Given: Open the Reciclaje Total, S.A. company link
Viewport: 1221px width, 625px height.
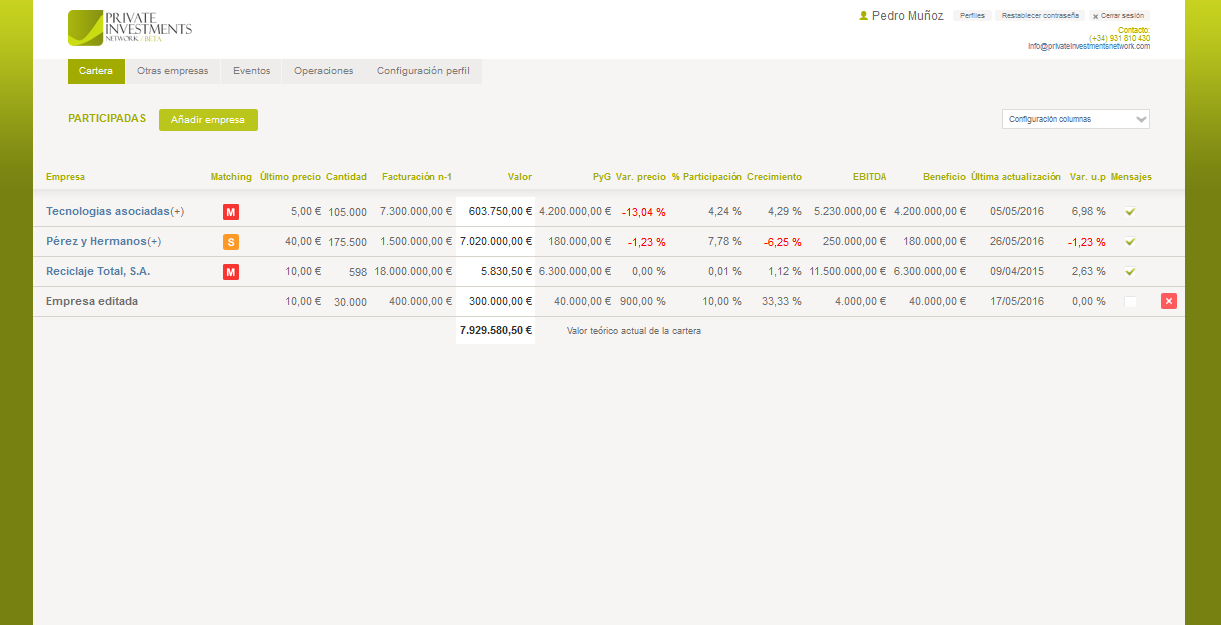Looking at the screenshot, I should [98, 271].
